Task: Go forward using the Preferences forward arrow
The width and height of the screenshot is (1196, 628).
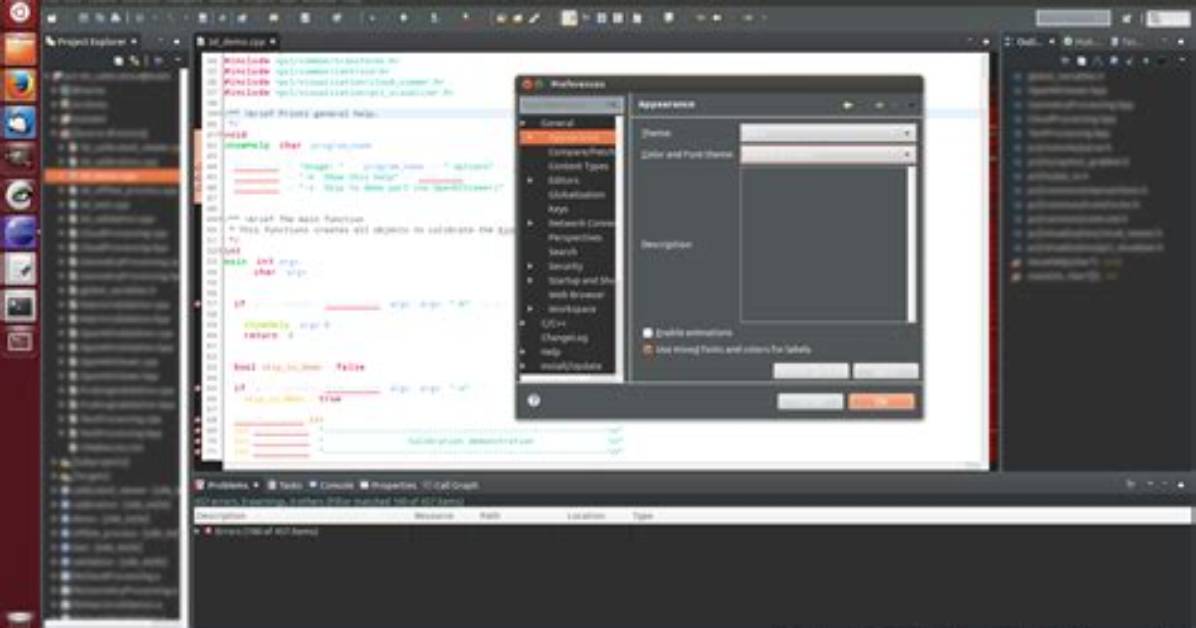Action: pos(879,105)
